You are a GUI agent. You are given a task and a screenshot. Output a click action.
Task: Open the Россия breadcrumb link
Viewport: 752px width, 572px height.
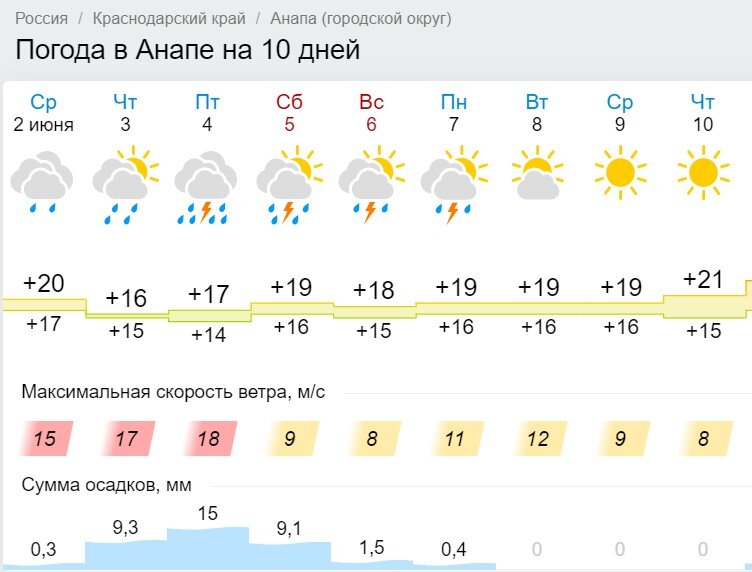tap(42, 18)
